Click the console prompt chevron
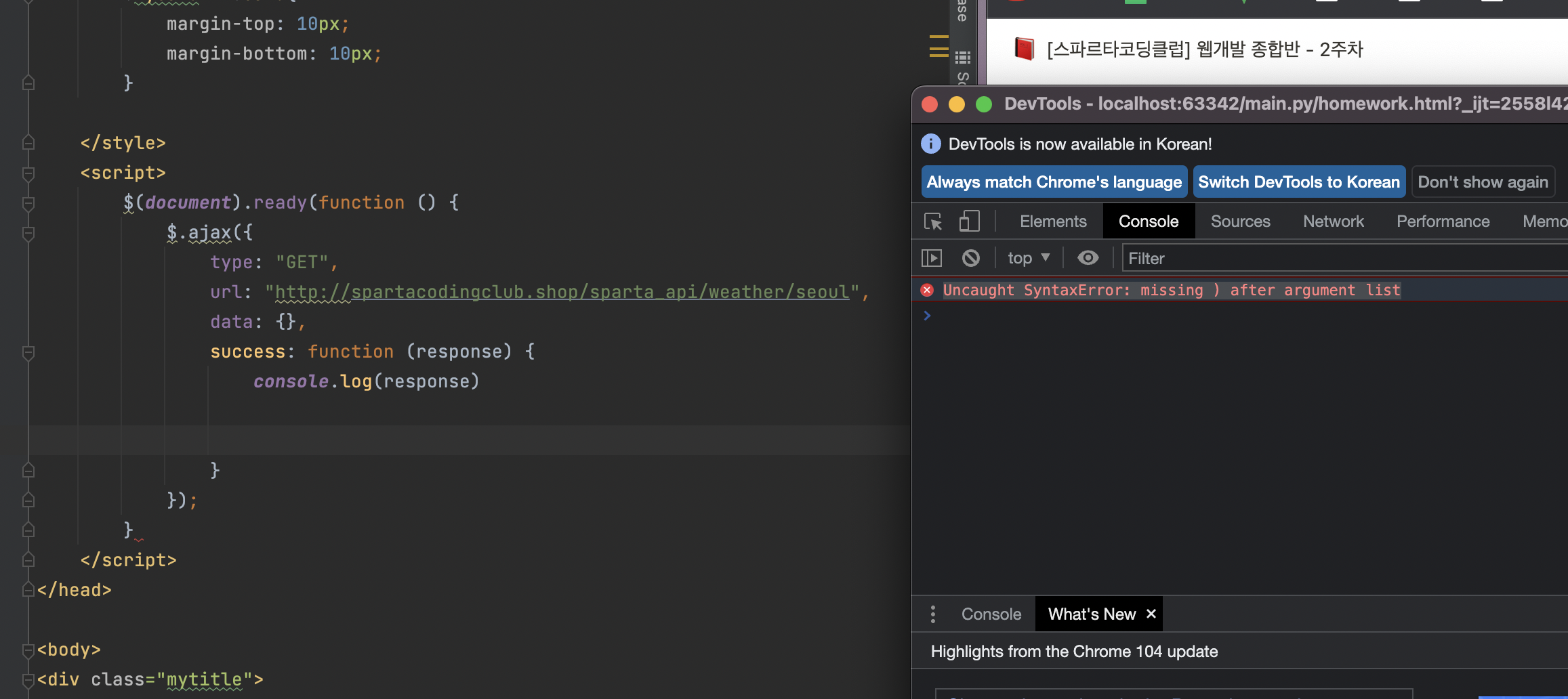Viewport: 1568px width, 699px height. pos(927,316)
